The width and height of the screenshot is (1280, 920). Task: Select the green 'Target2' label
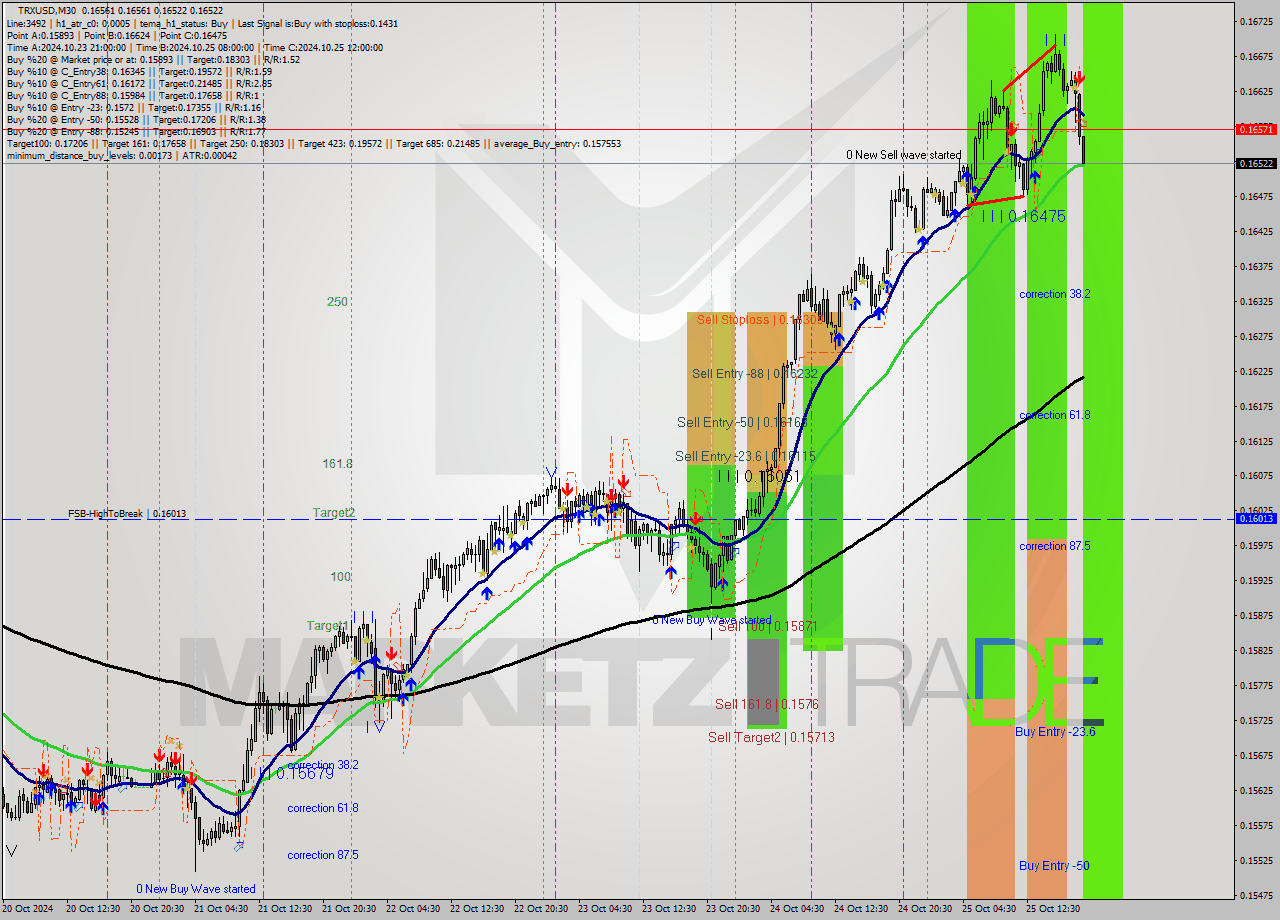point(334,513)
